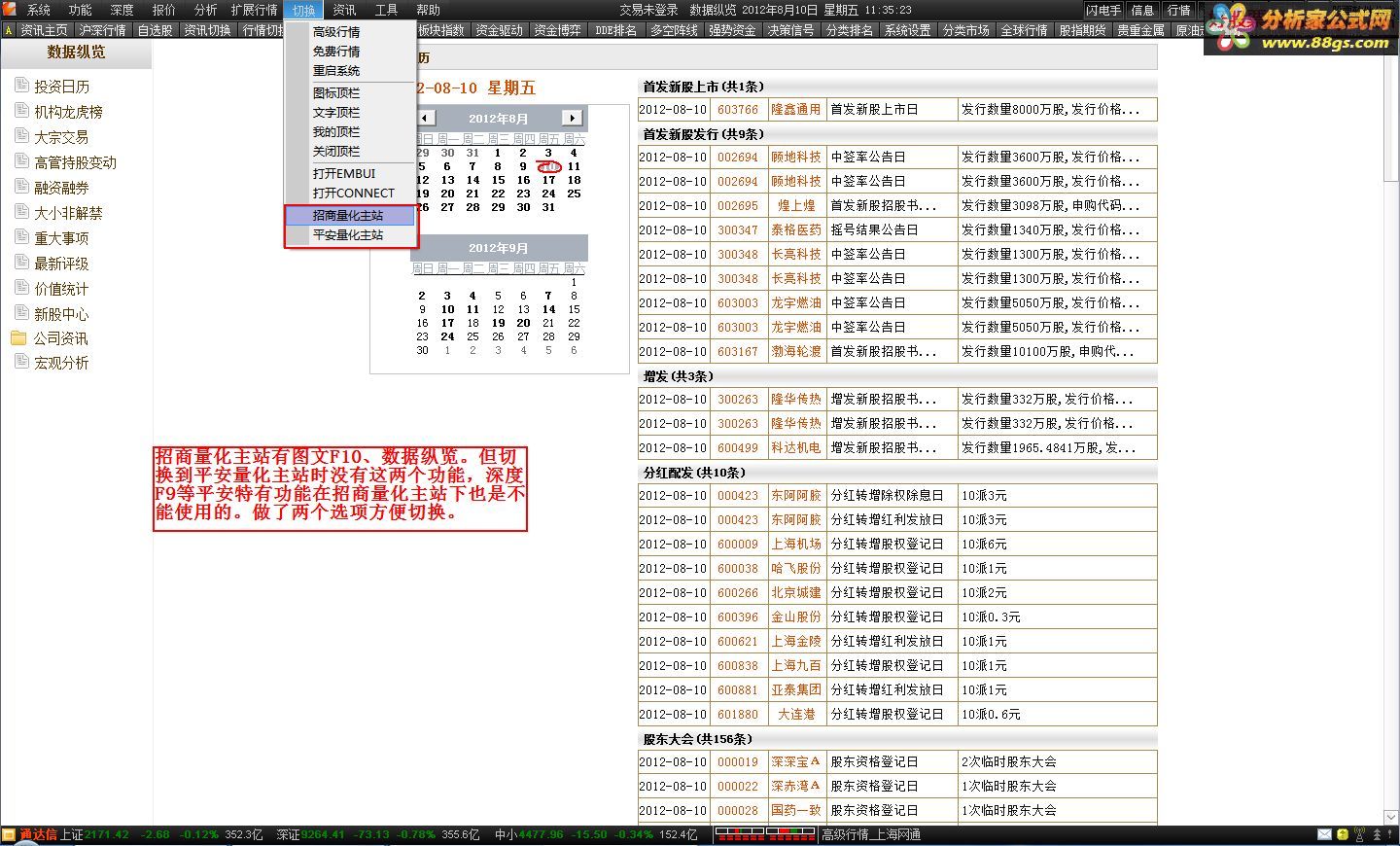This screenshot has width=1400, height=846.
Task: Click the document icon beside 机构龙虎榜
Action: (x=21, y=111)
